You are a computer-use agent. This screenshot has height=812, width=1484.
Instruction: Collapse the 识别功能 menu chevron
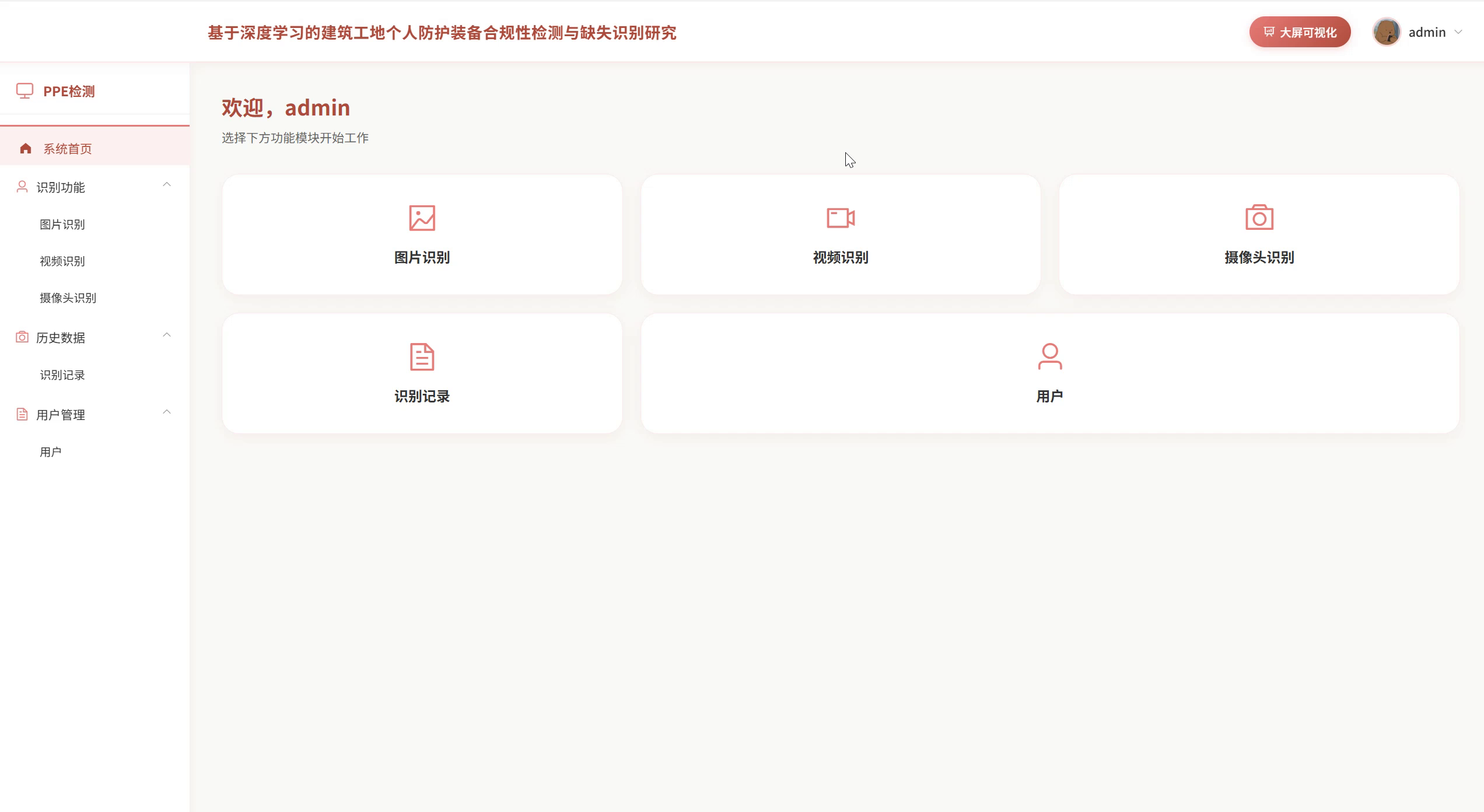click(x=167, y=185)
